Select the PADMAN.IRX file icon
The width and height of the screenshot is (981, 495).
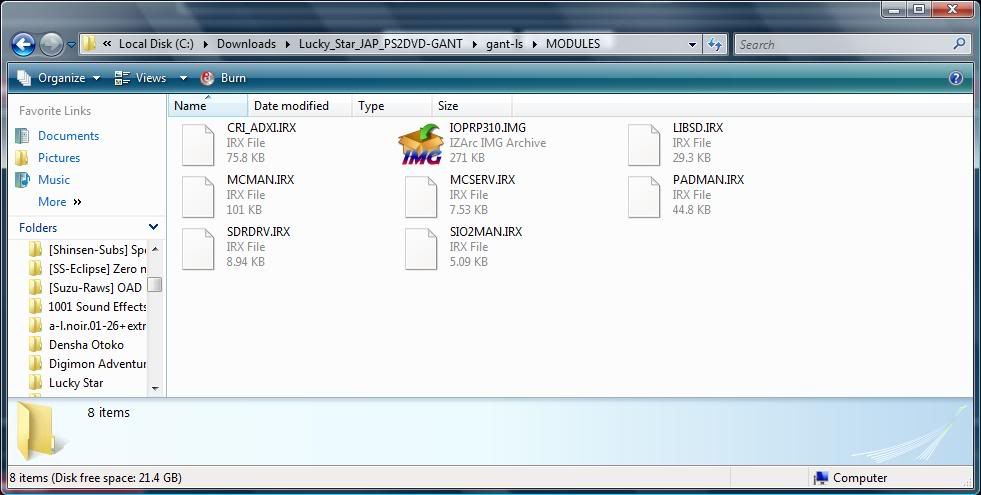click(644, 196)
